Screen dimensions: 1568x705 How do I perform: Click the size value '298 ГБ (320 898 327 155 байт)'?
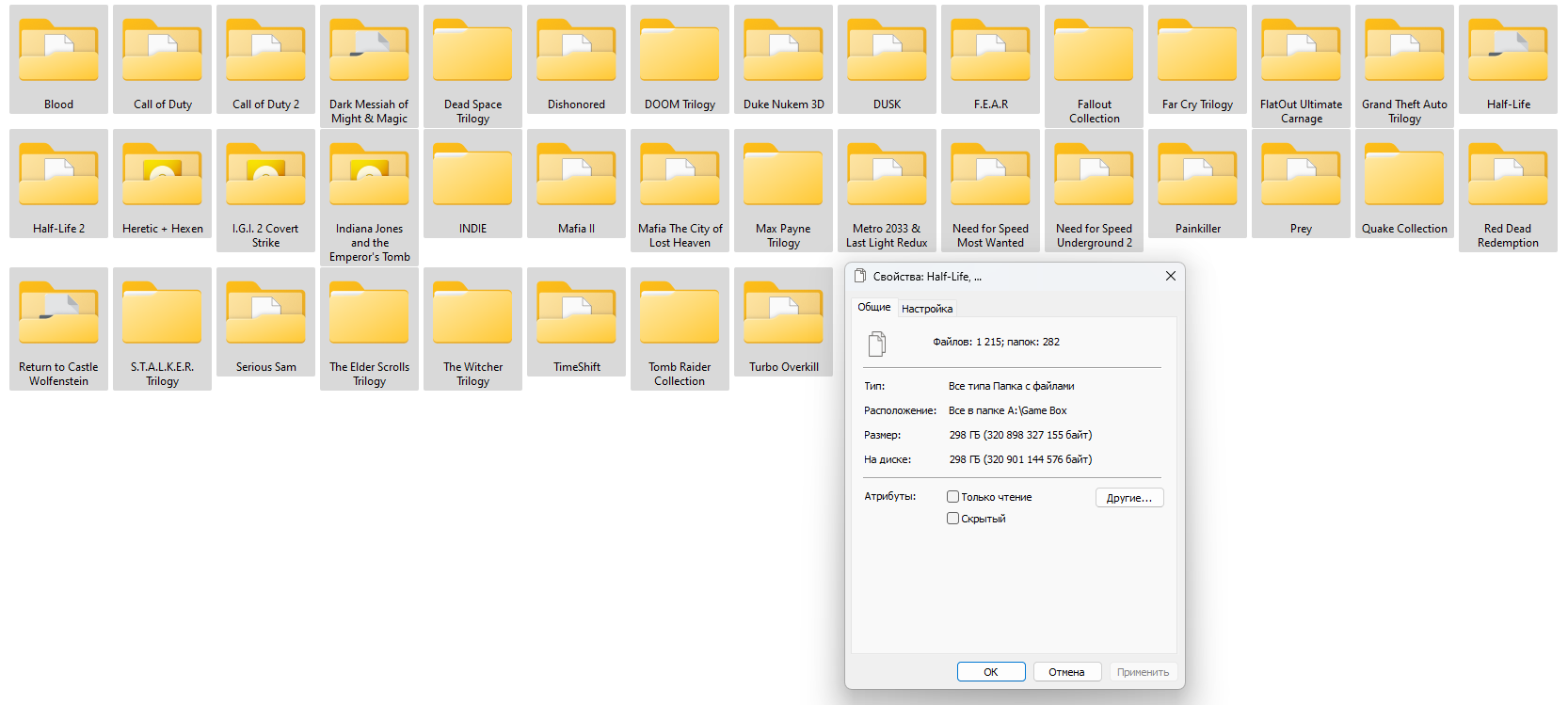tap(1020, 435)
